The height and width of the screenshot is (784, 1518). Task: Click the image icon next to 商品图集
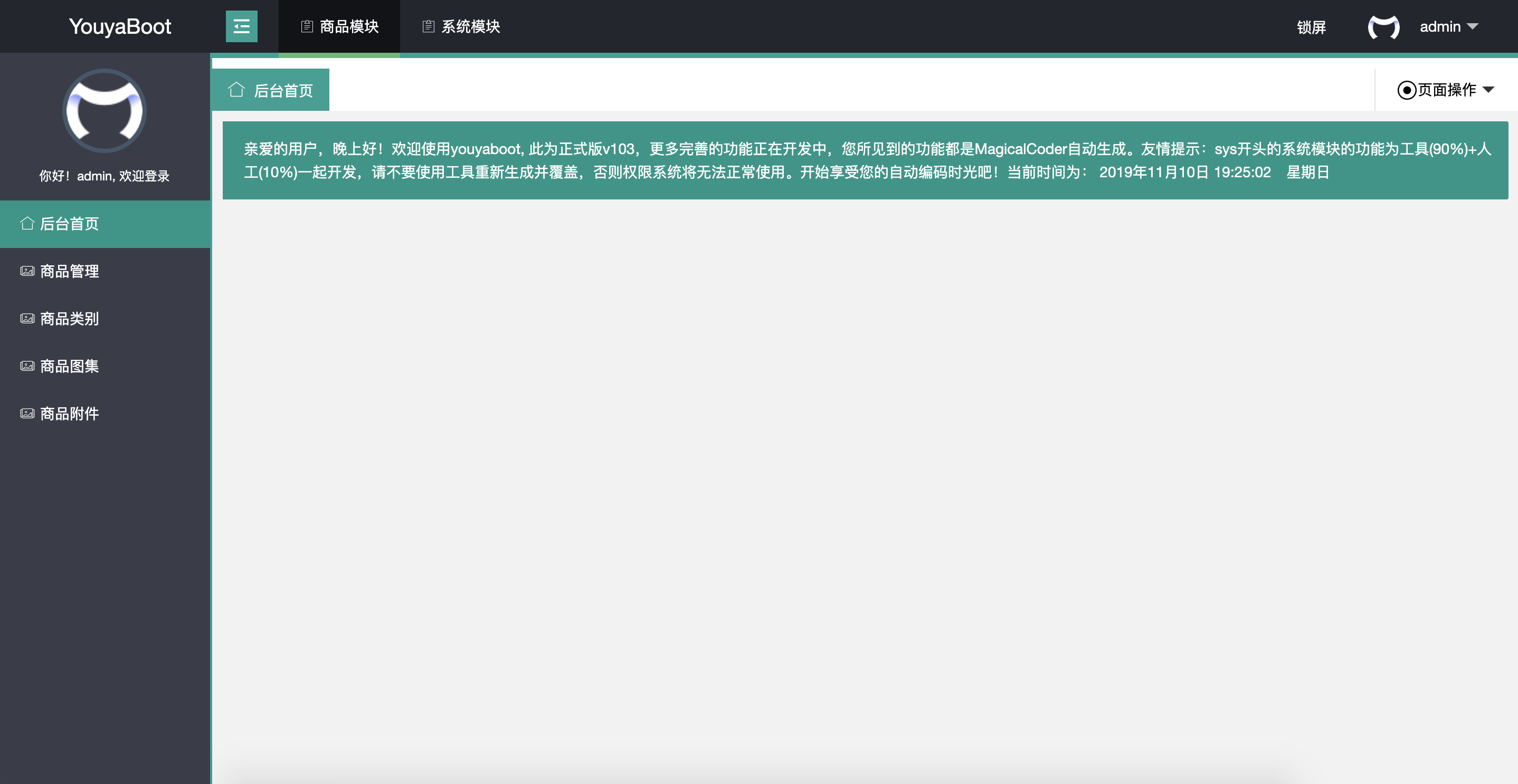pyautogui.click(x=27, y=366)
